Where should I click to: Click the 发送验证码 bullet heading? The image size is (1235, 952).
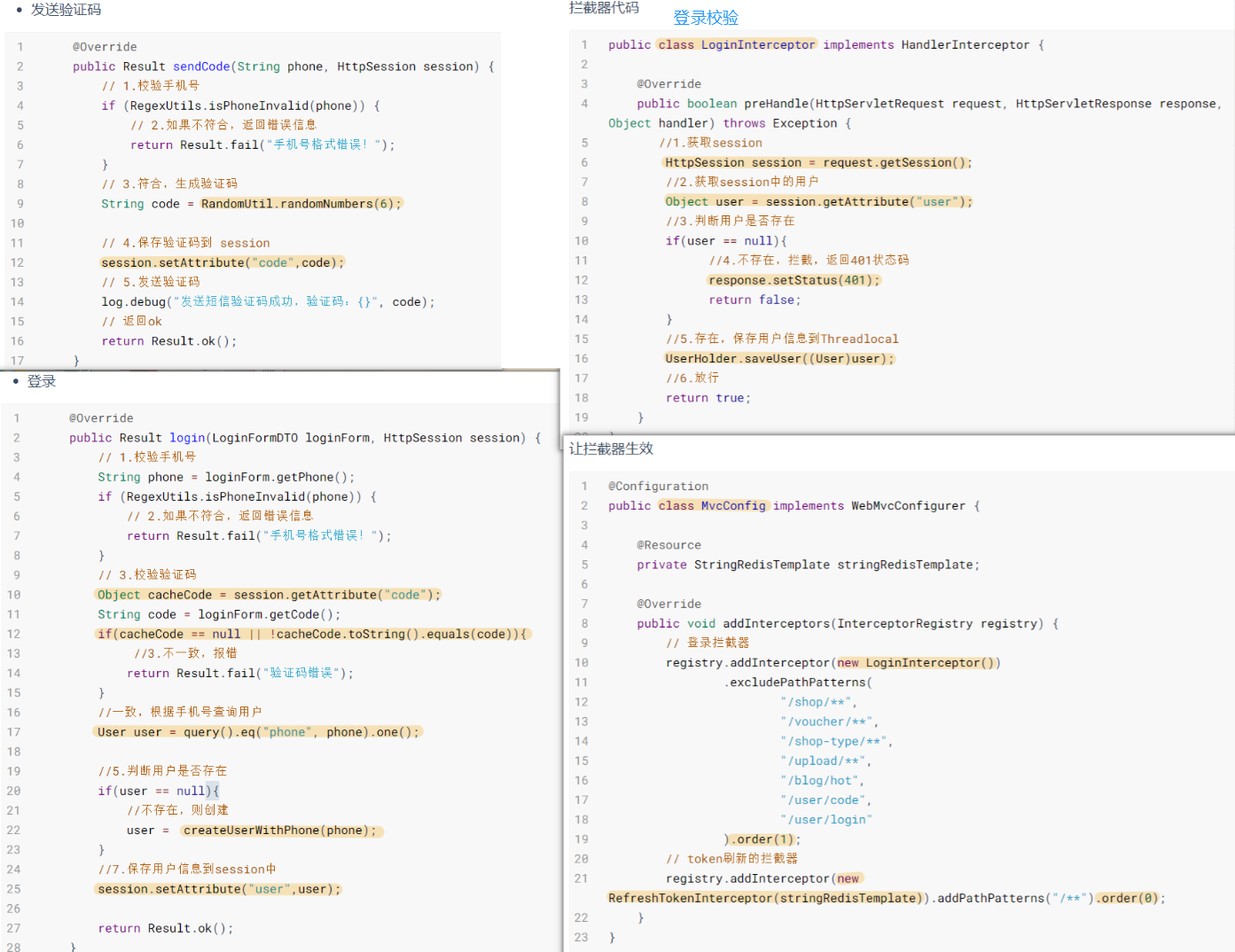pyautogui.click(x=66, y=10)
